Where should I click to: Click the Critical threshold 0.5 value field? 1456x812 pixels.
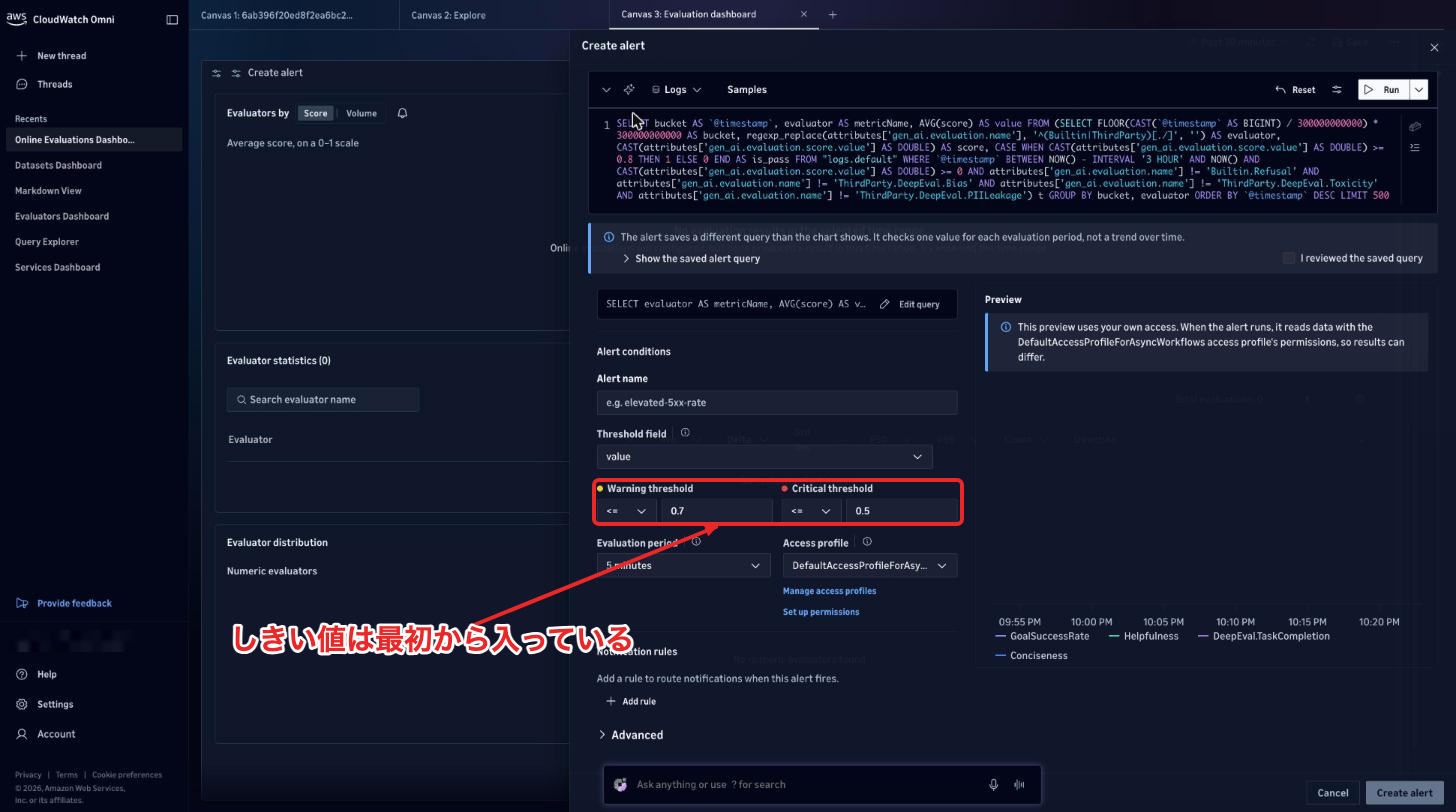pyautogui.click(x=902, y=511)
